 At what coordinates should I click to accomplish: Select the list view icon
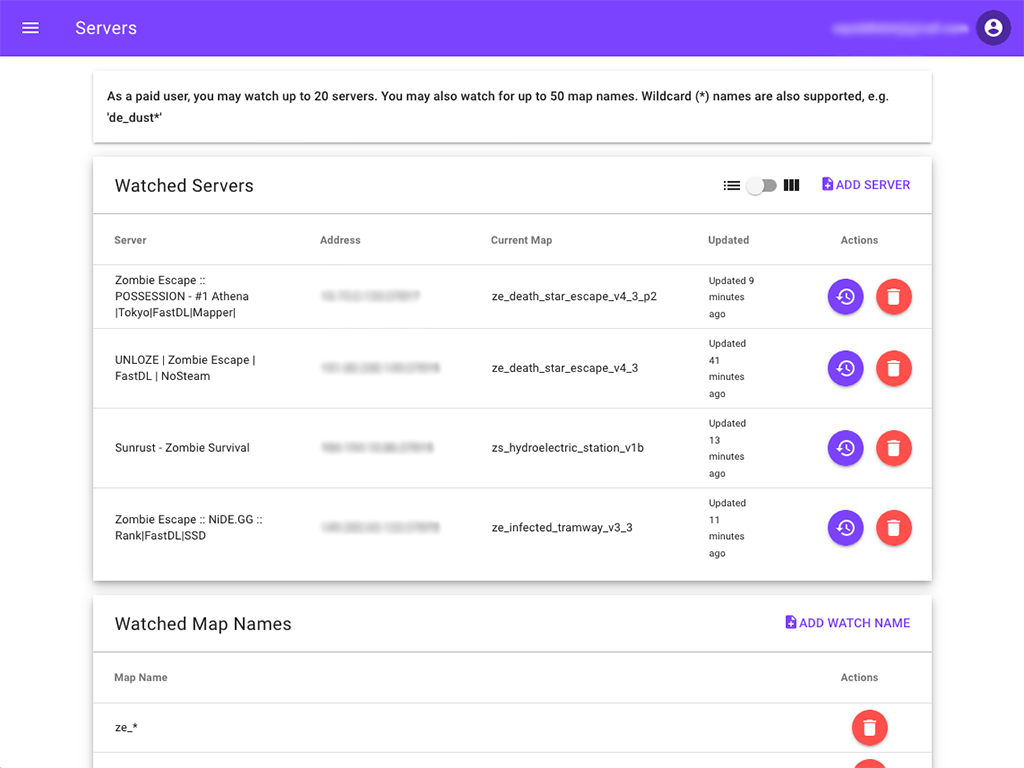click(x=731, y=185)
